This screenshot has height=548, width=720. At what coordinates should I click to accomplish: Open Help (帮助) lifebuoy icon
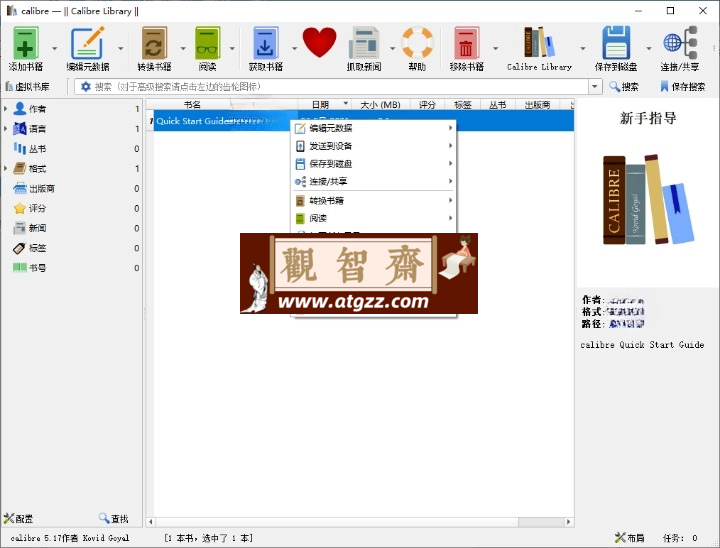pos(417,43)
